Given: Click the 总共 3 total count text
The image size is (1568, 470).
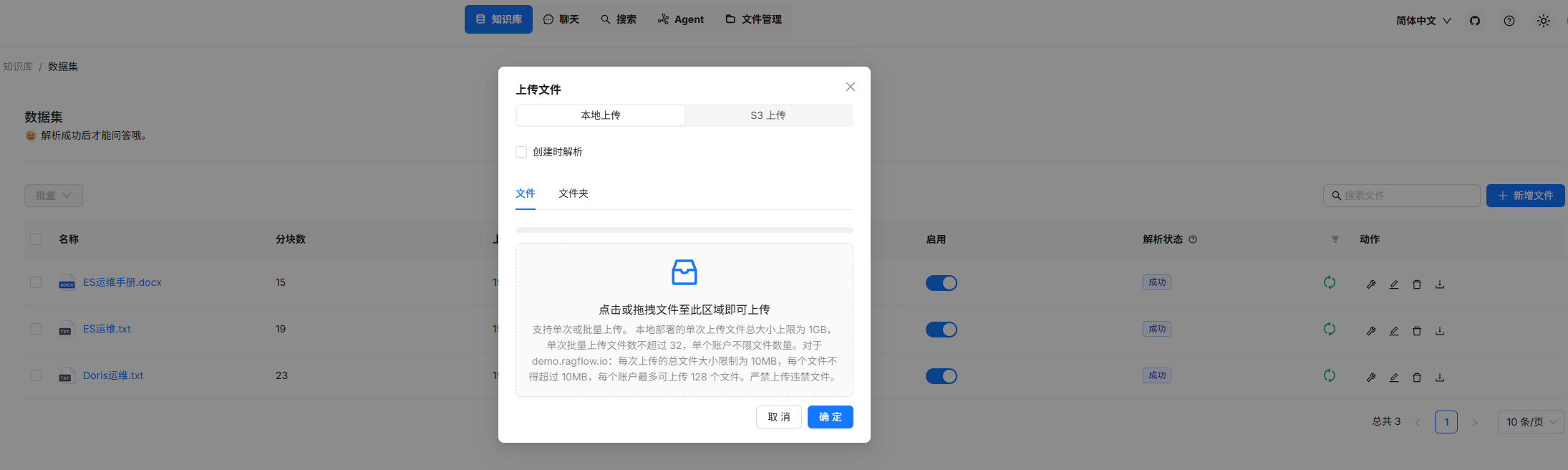Looking at the screenshot, I should click(x=1386, y=422).
